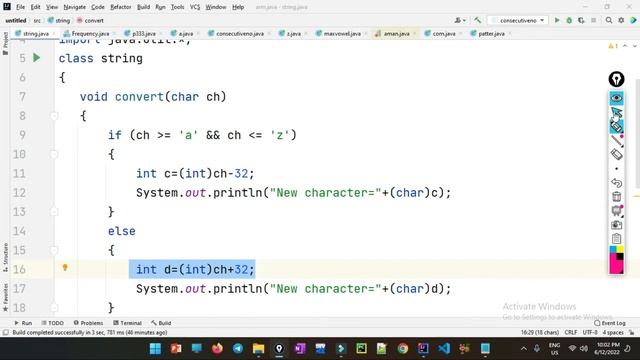Image resolution: width=640 pixels, height=360 pixels.
Task: Click the Epic Pen logo button
Action: click(616, 79)
